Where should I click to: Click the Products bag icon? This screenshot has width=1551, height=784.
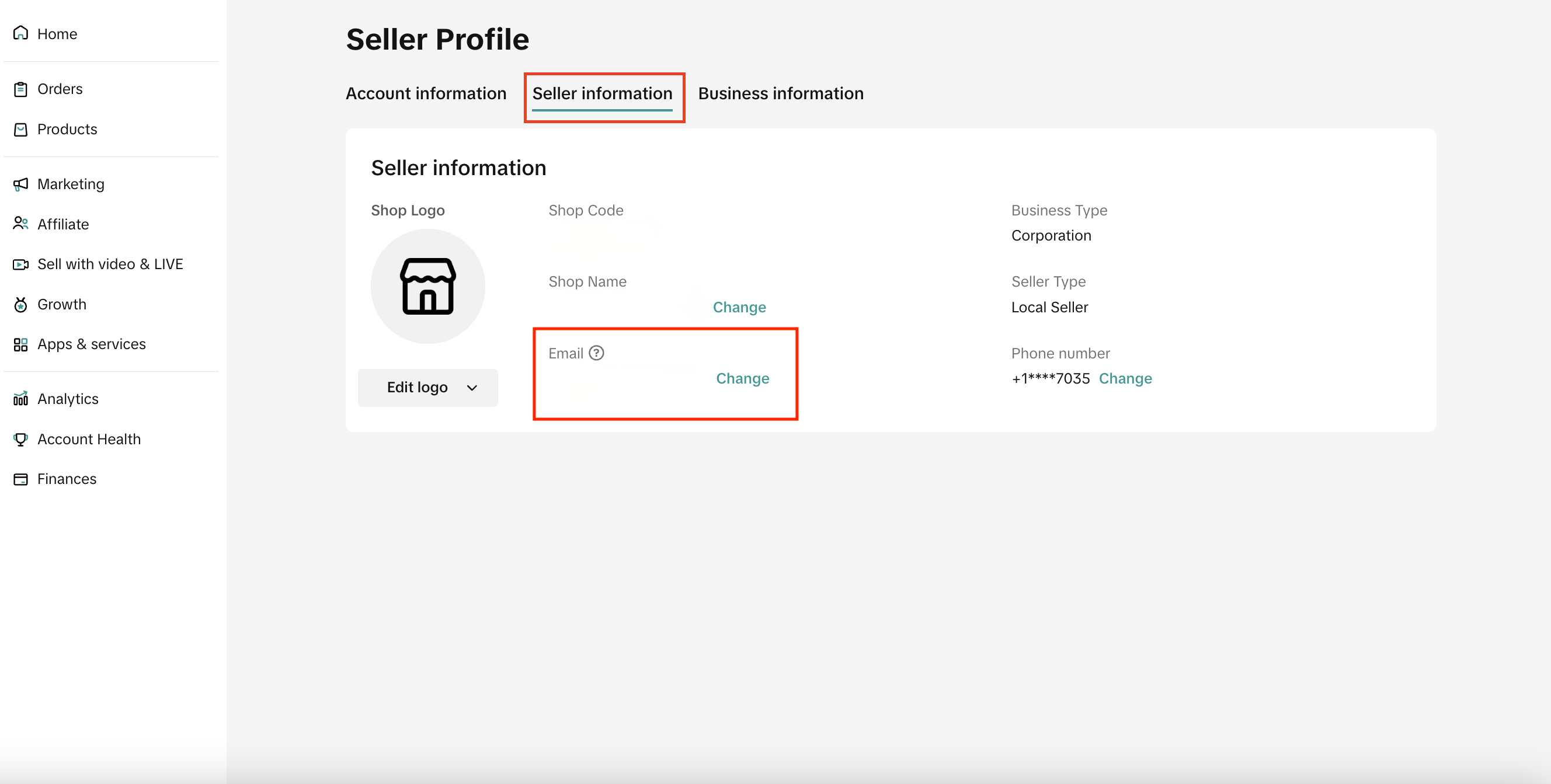point(21,130)
